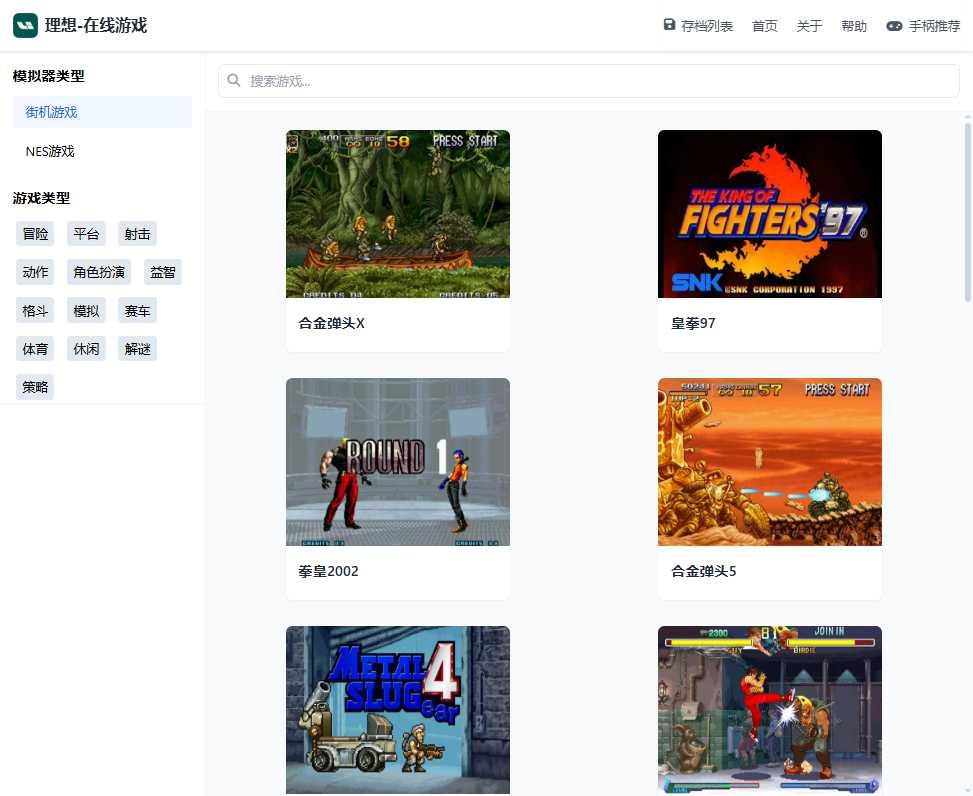Click the magnifier icon in the search bar

234,79
